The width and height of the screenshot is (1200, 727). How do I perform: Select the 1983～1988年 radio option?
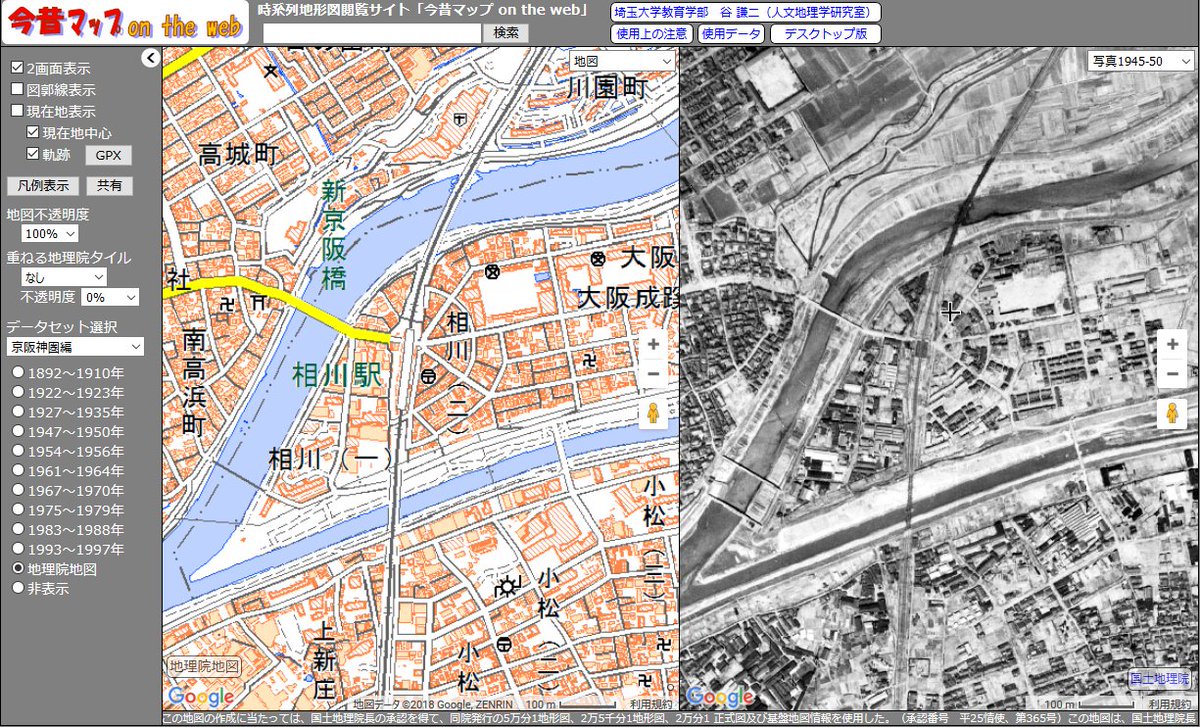(x=17, y=530)
